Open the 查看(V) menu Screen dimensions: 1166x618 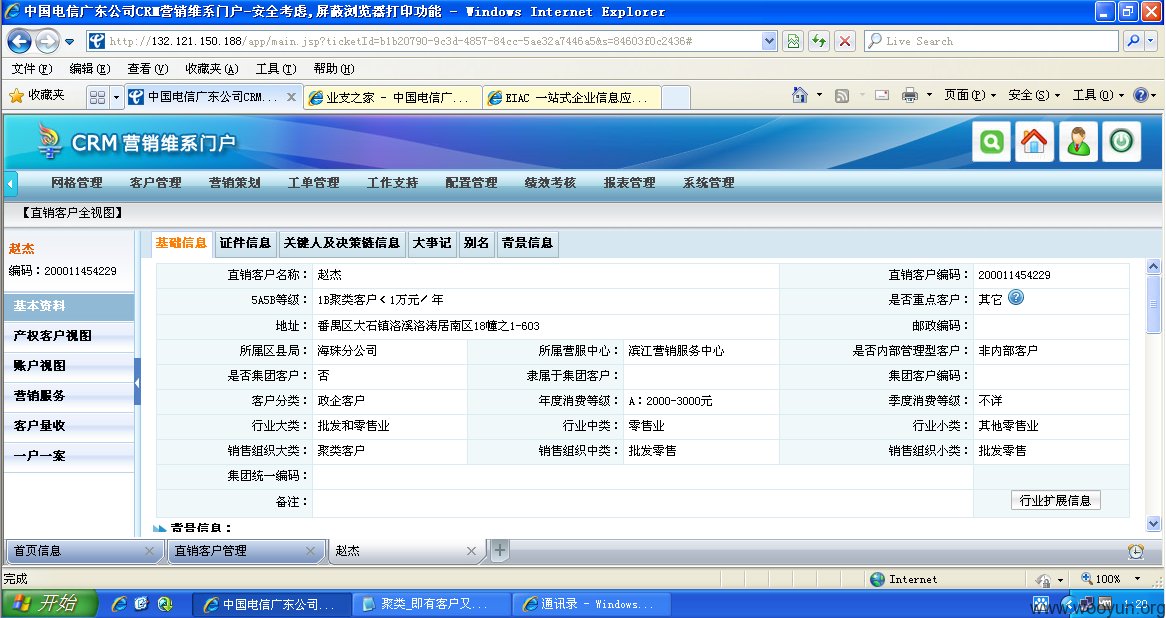pyautogui.click(x=147, y=68)
